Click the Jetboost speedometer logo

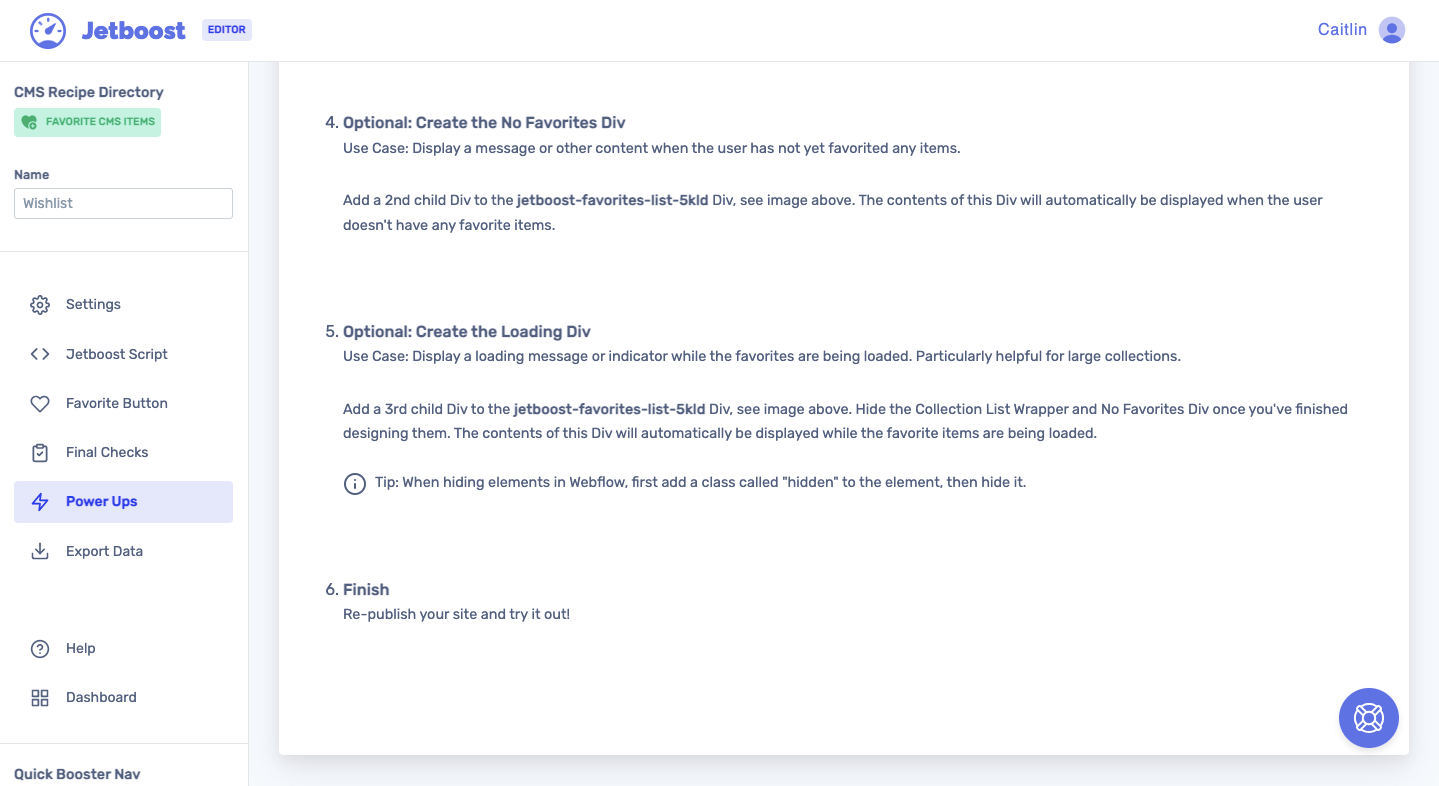tap(46, 29)
